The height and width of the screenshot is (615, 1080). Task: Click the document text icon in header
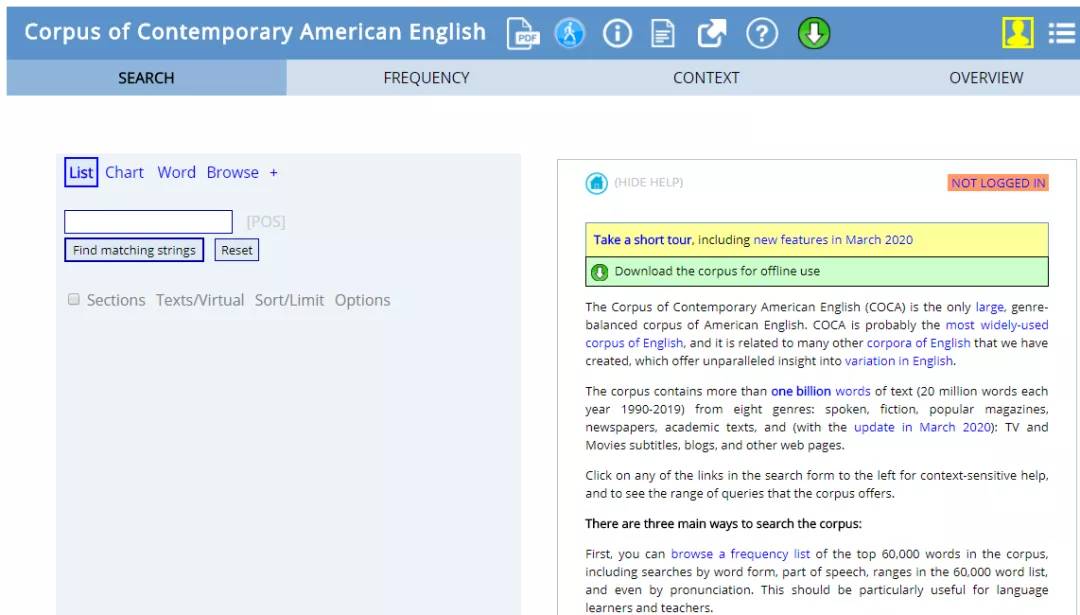pyautogui.click(x=663, y=33)
